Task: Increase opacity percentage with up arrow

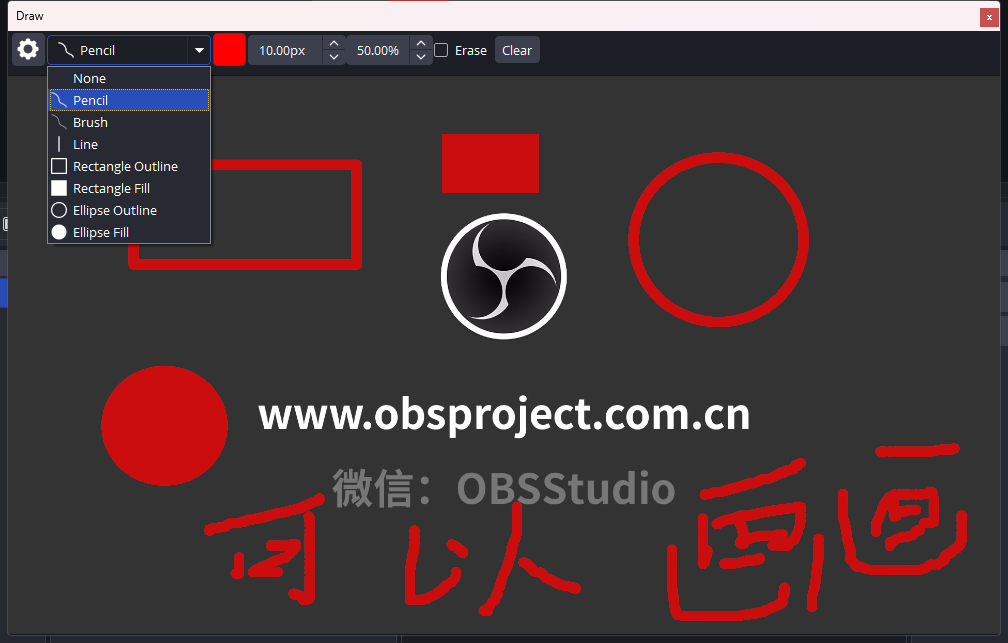Action: click(x=421, y=43)
